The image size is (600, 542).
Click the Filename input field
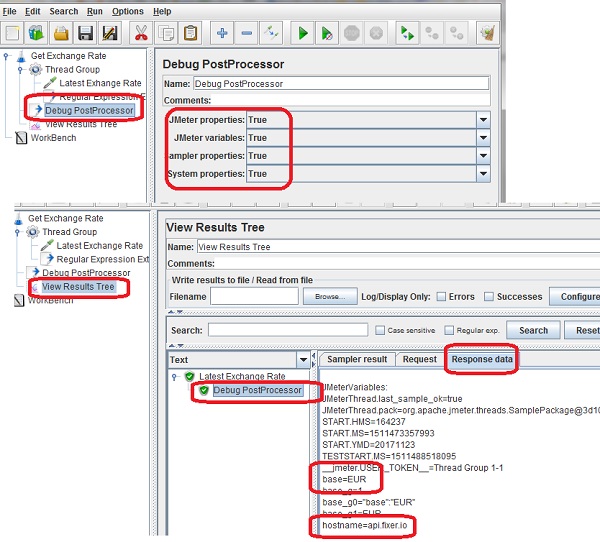point(254,297)
